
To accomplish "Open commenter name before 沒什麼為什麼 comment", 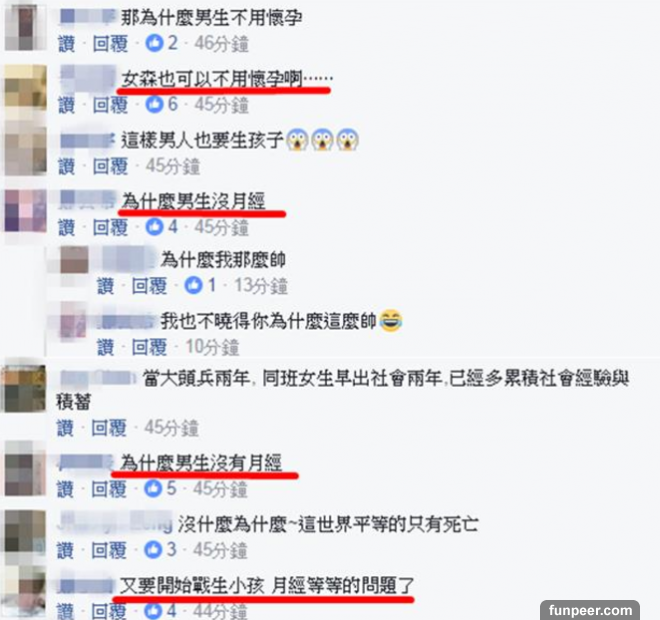I will click(x=115, y=522).
